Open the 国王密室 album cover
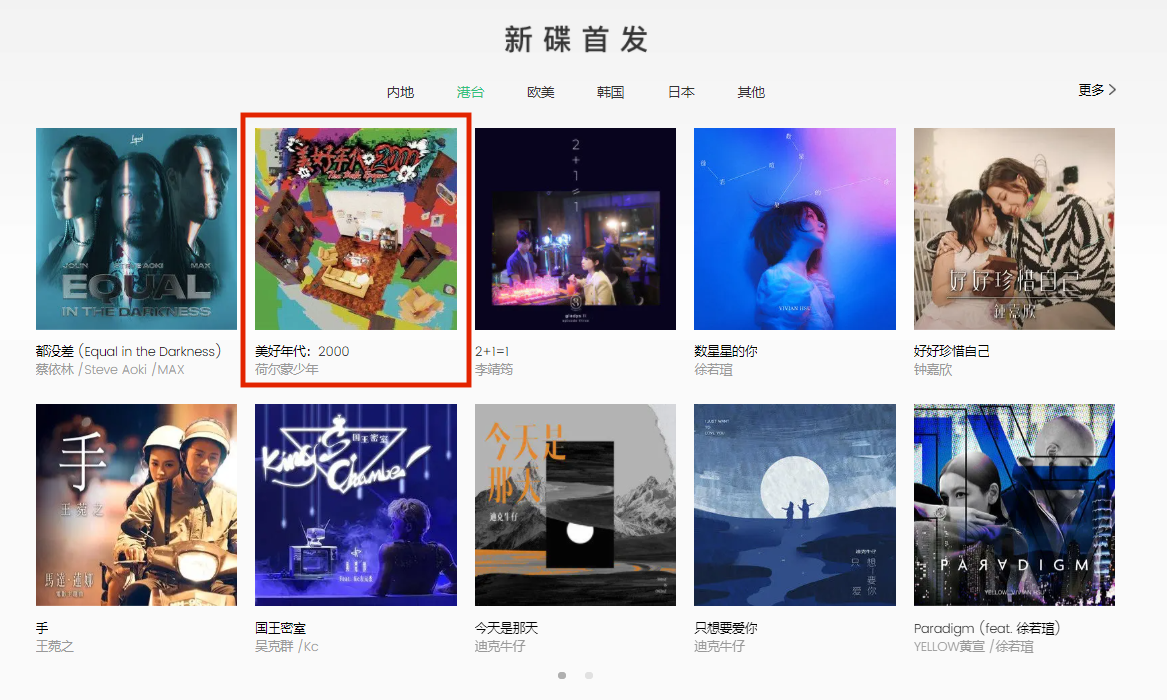Image resolution: width=1167 pixels, height=700 pixels. point(356,504)
